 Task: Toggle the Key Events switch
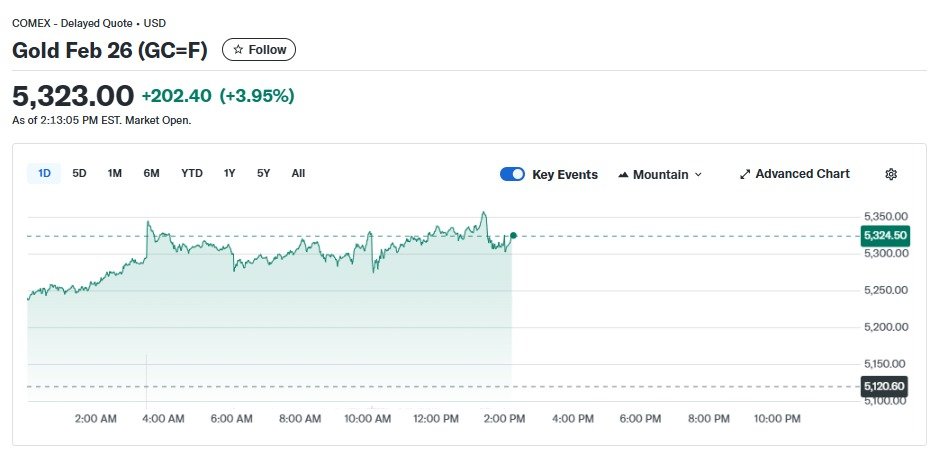coord(512,174)
